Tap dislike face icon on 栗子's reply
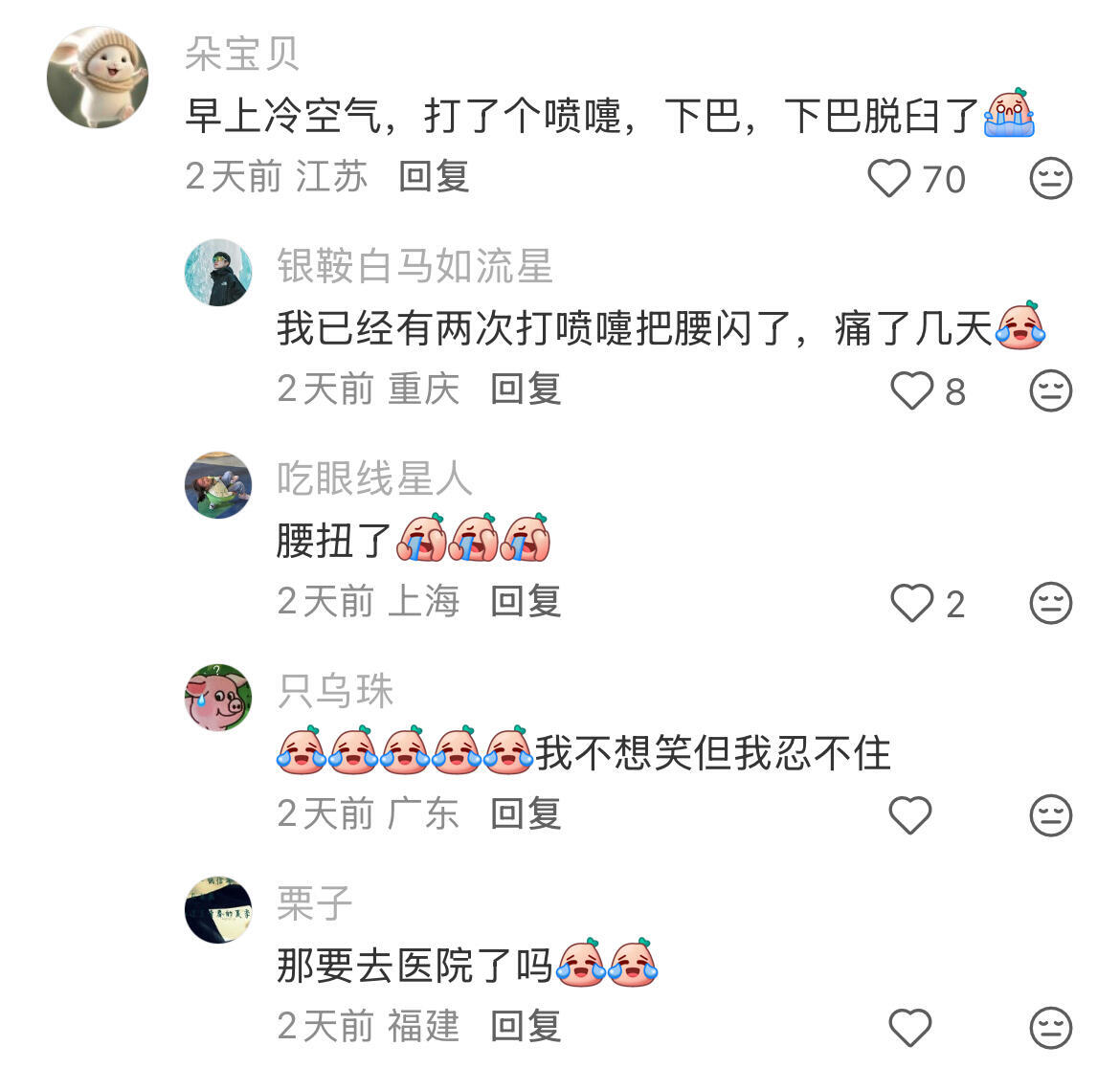The height and width of the screenshot is (1068, 1120). pos(1051,1027)
